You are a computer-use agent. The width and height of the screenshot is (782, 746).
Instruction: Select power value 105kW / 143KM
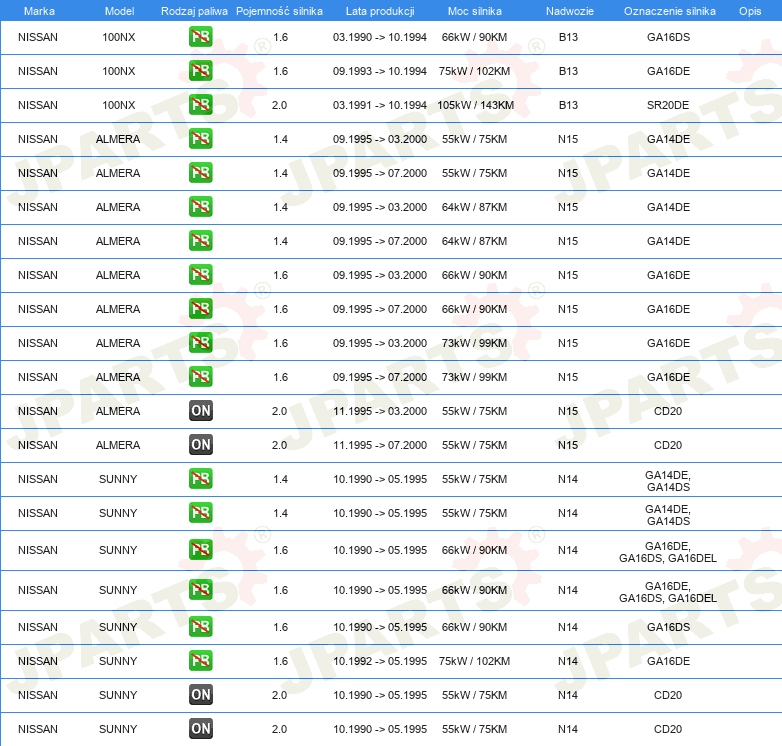[475, 105]
